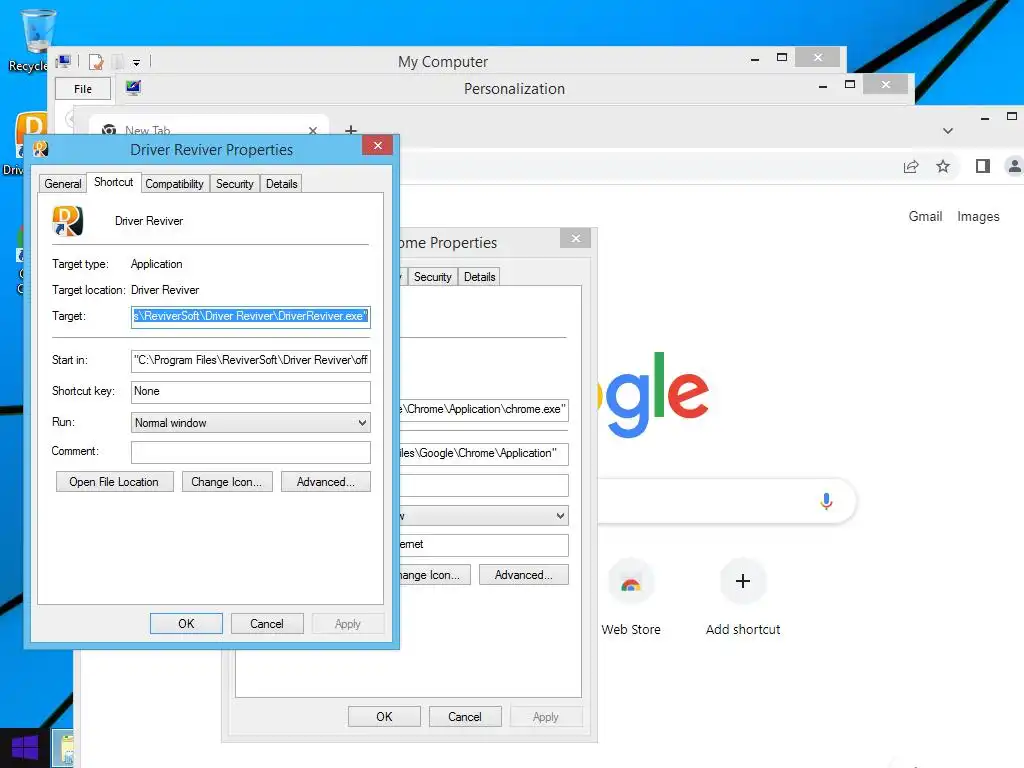Image resolution: width=1024 pixels, height=768 pixels.
Task: Bookmark this tab with the star icon
Action: click(x=942, y=167)
